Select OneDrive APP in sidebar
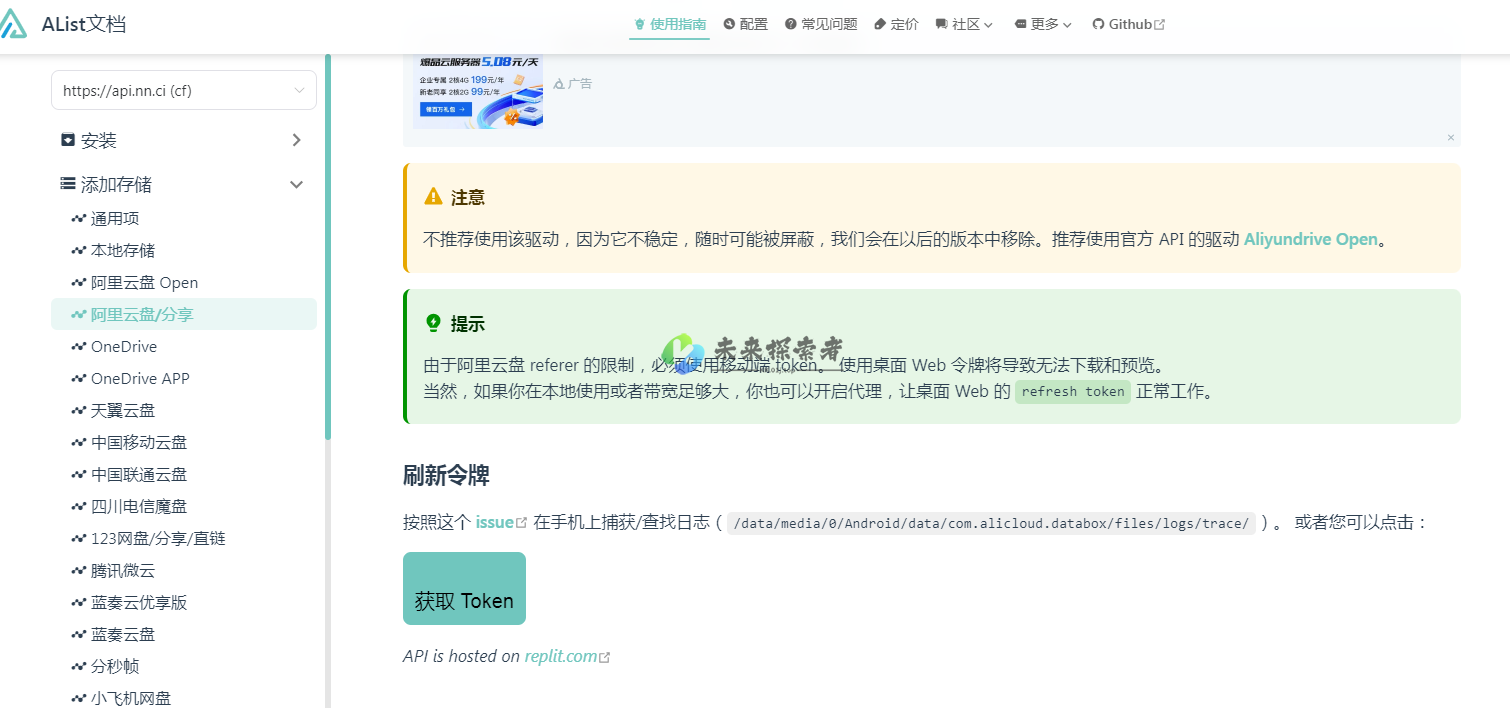 [140, 378]
